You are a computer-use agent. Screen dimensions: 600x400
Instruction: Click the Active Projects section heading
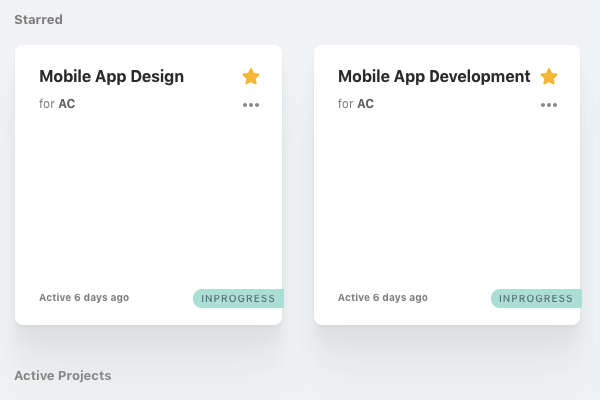click(x=63, y=376)
